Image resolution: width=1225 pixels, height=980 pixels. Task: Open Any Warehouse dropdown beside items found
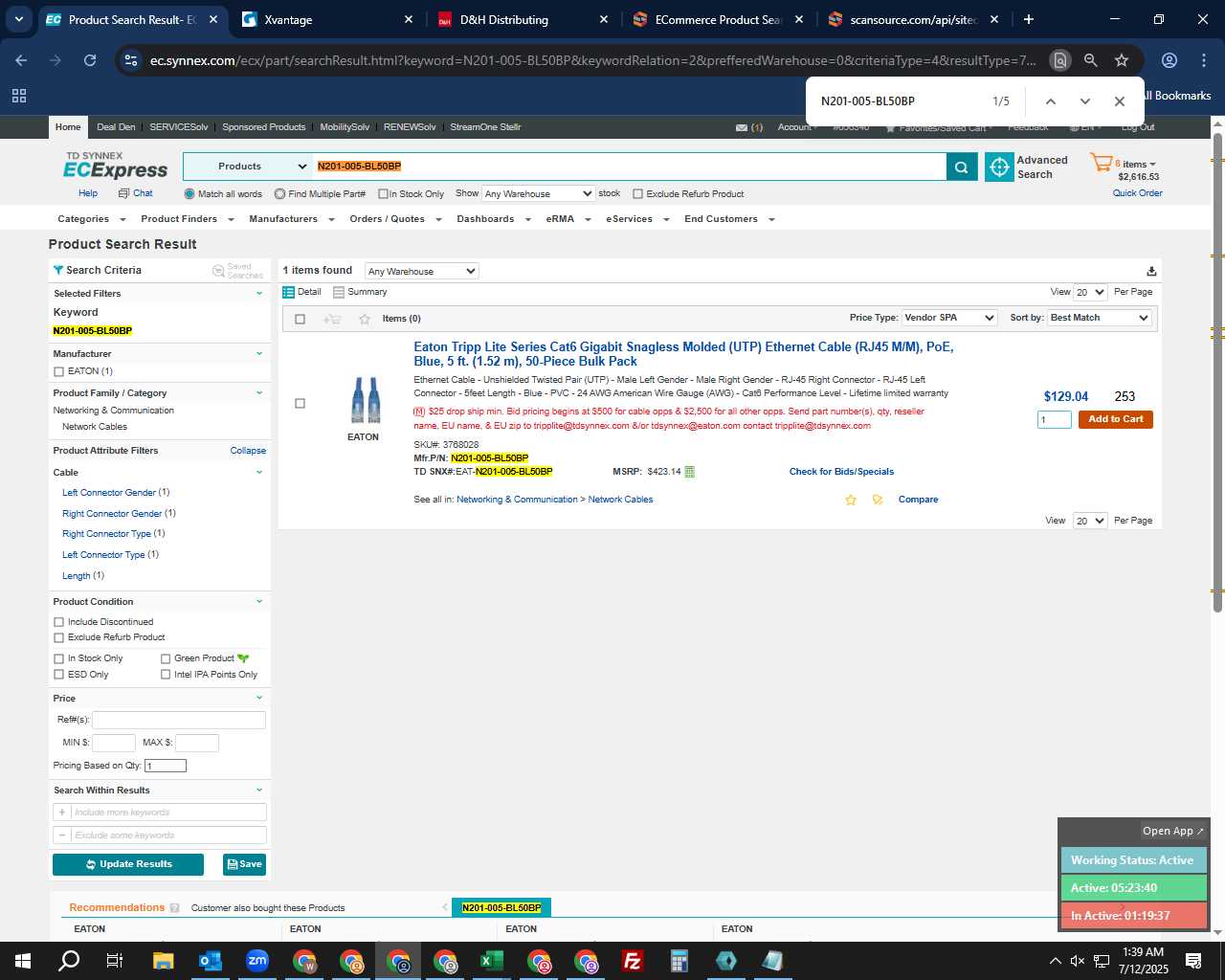[421, 271]
